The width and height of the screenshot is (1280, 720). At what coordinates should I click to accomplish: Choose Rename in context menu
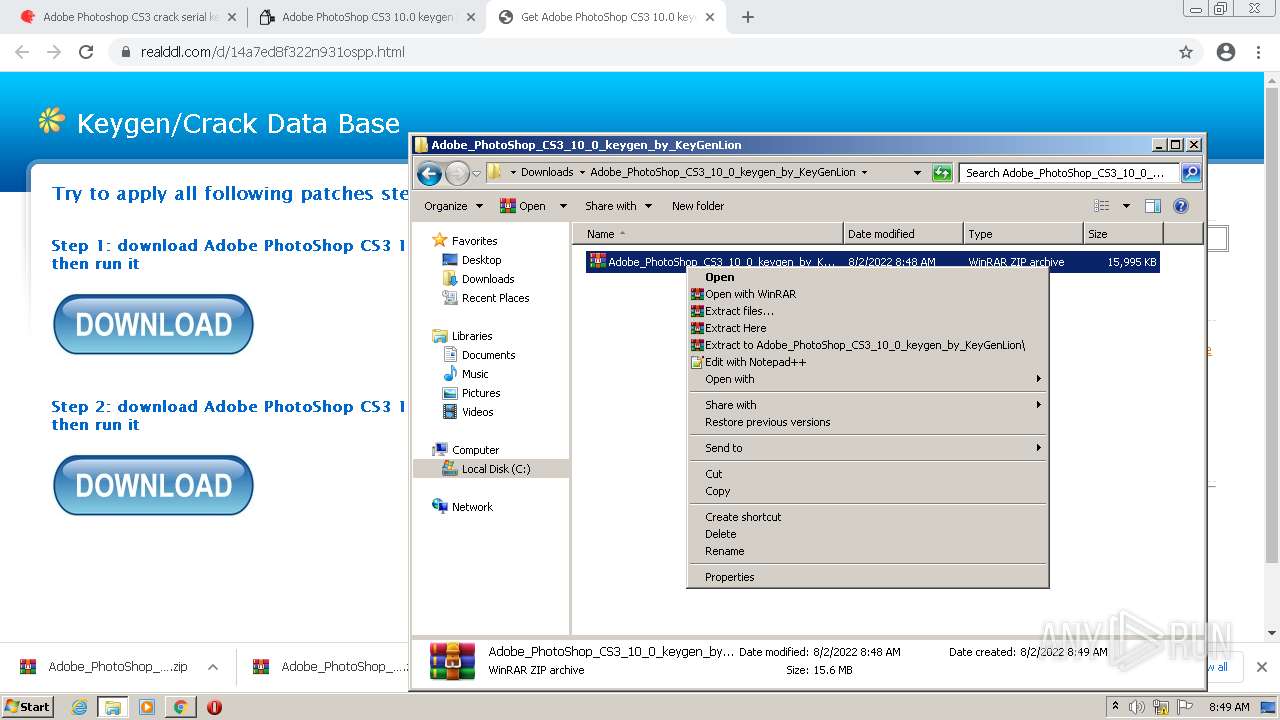tap(724, 551)
